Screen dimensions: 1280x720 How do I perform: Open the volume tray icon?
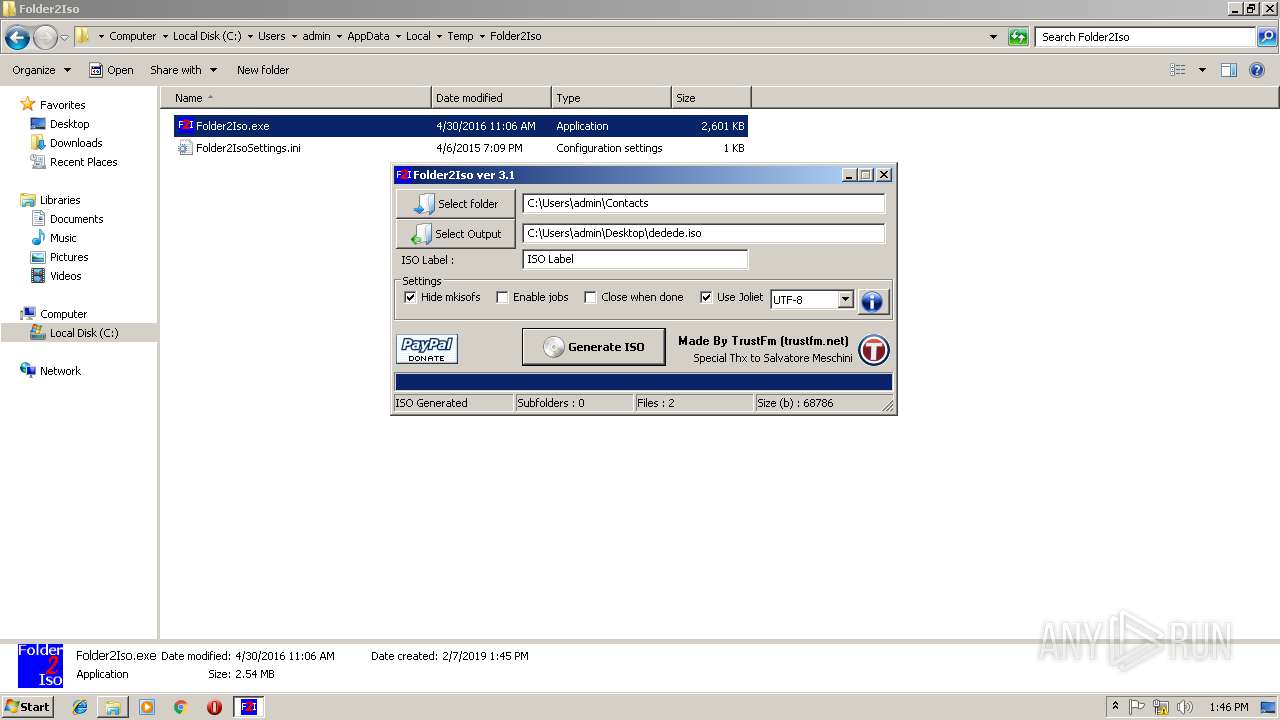tap(1184, 707)
